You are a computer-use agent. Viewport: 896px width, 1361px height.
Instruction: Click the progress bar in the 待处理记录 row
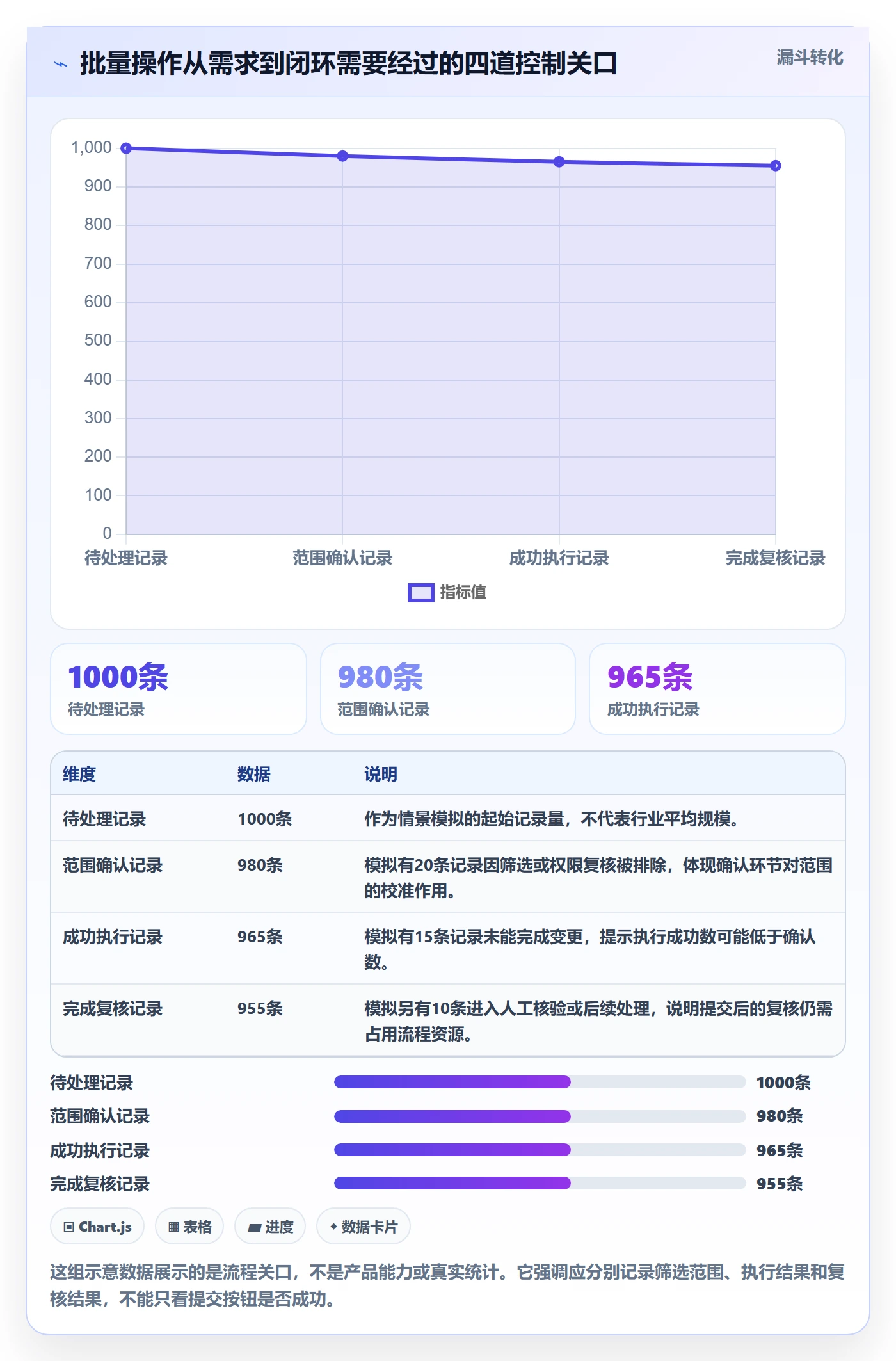540,1082
